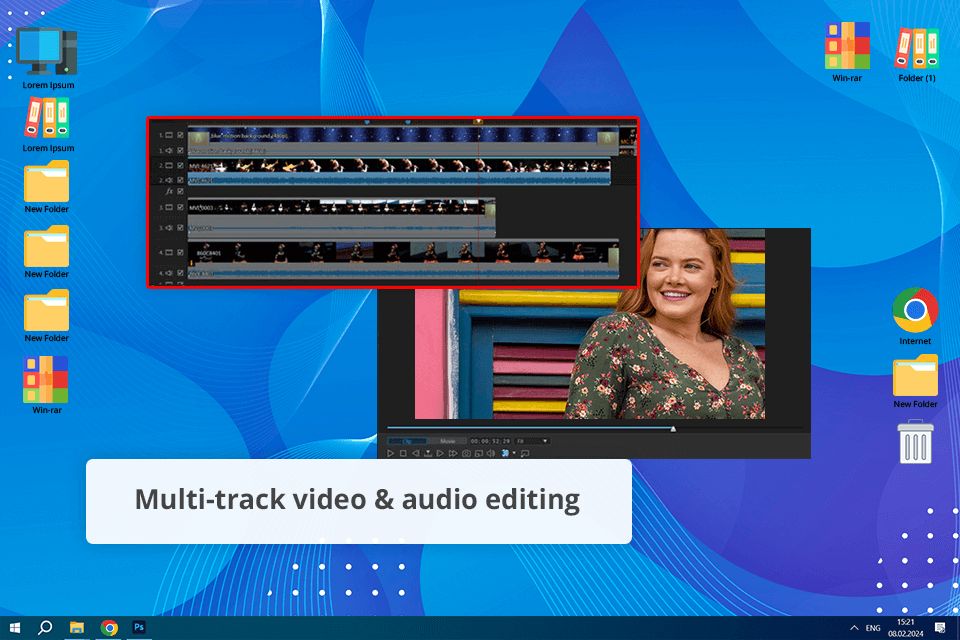Toggle track 1 video enable checkbox
This screenshot has width=960, height=640.
tap(180, 135)
